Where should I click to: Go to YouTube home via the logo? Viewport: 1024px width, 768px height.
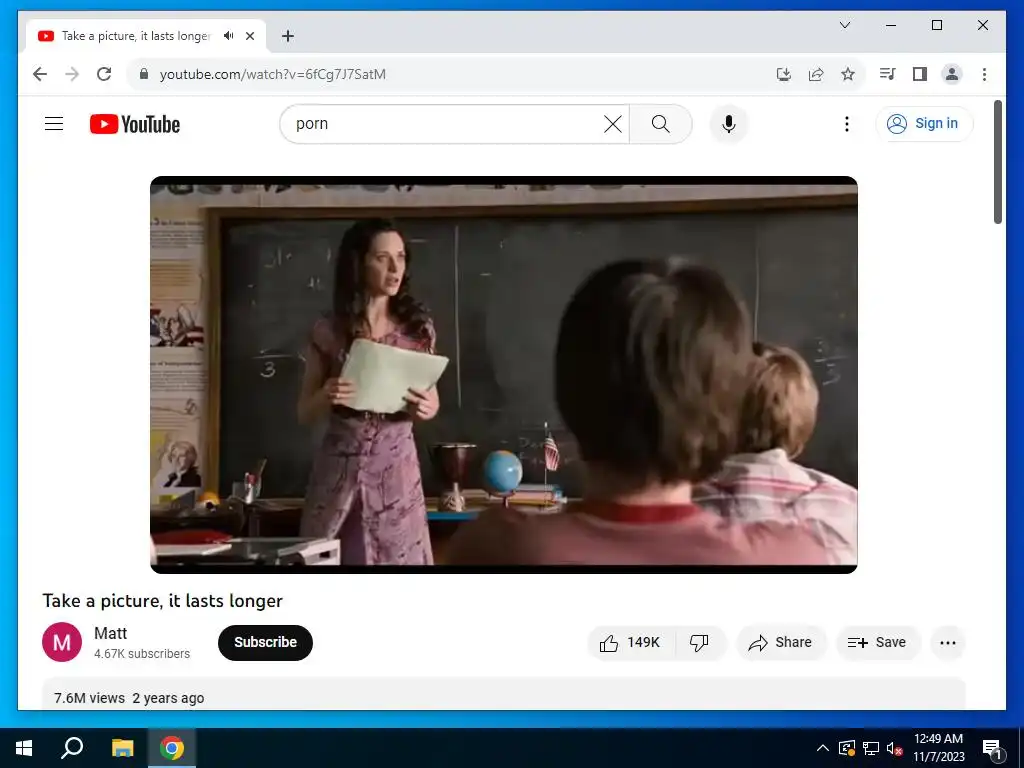pos(135,124)
